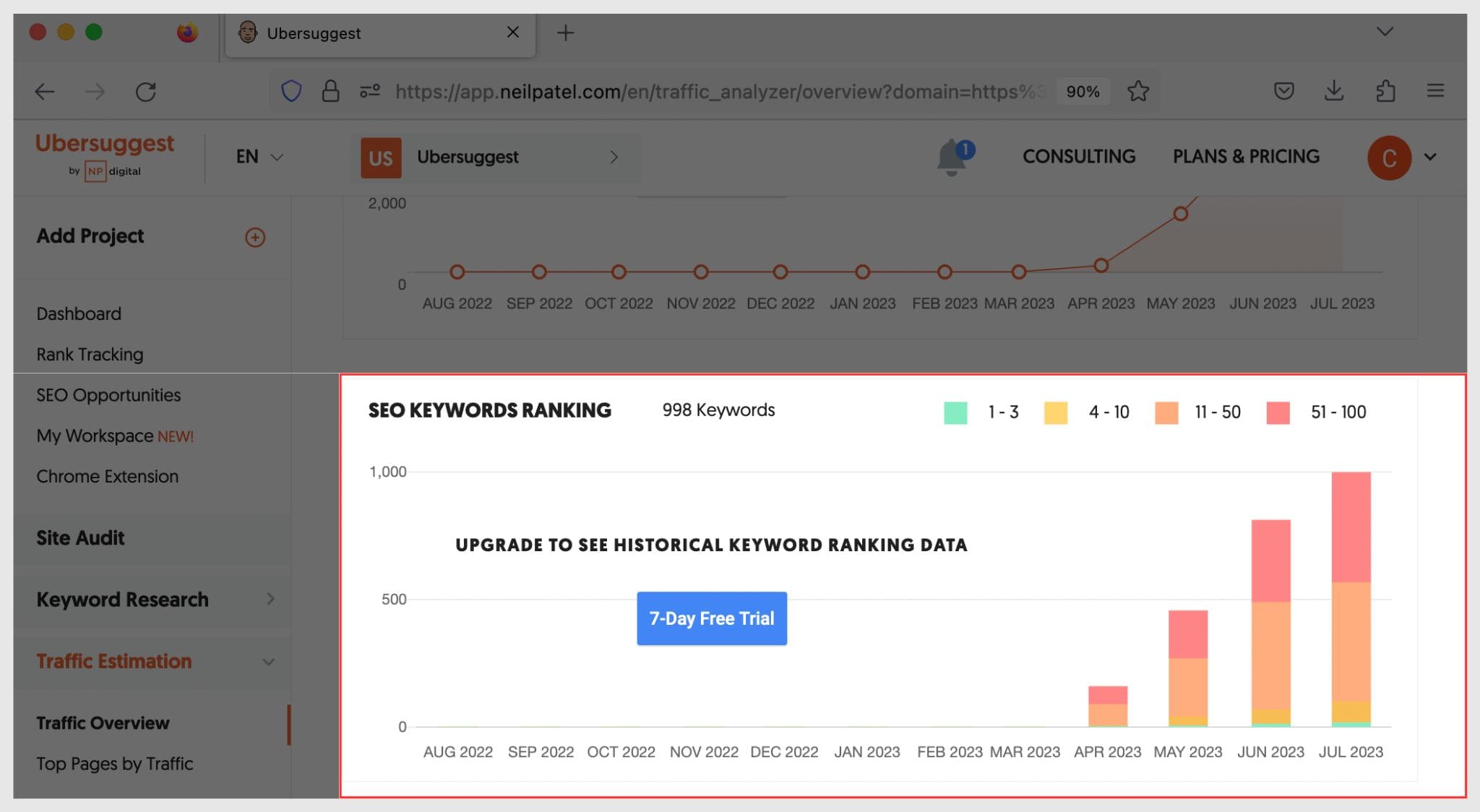Select Keyword Research in the sidebar
The image size is (1480, 812).
122,600
